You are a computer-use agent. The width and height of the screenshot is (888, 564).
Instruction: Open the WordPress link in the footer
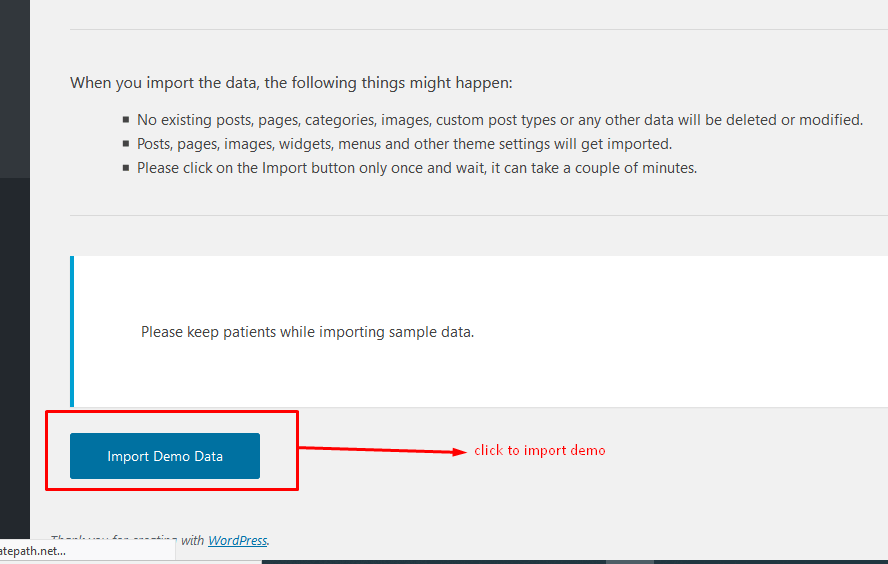(237, 540)
